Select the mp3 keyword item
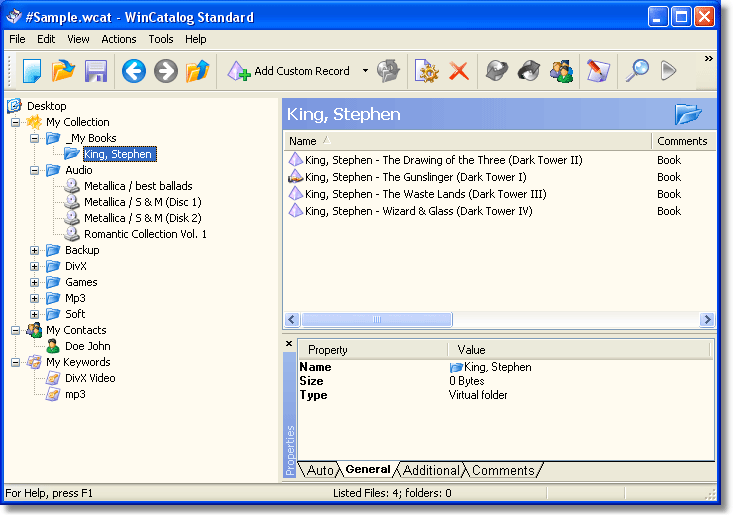This screenshot has width=733, height=517. point(75,395)
